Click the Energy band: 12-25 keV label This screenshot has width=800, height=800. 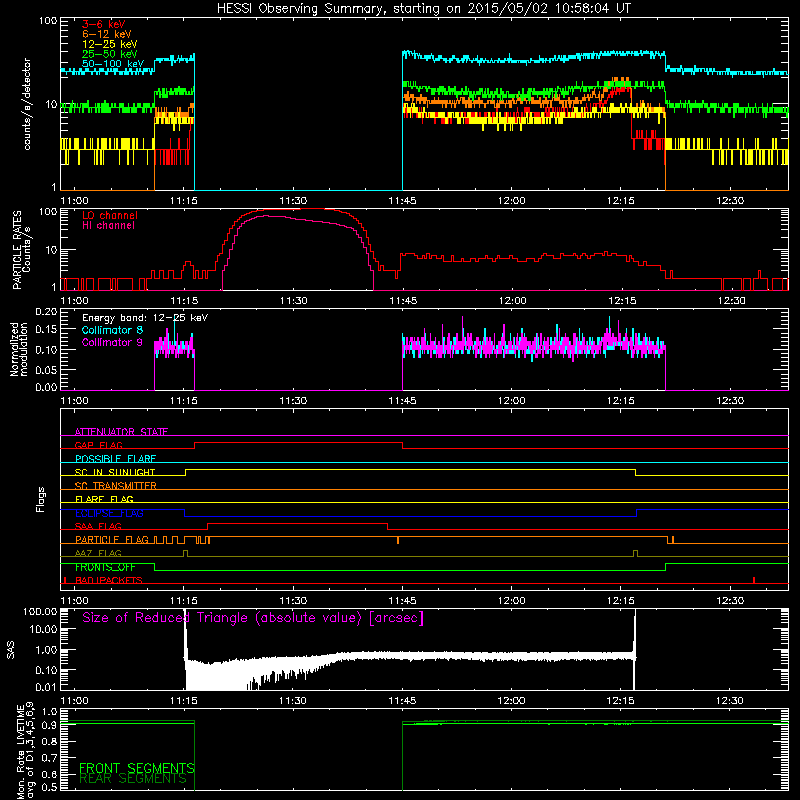click(145, 318)
